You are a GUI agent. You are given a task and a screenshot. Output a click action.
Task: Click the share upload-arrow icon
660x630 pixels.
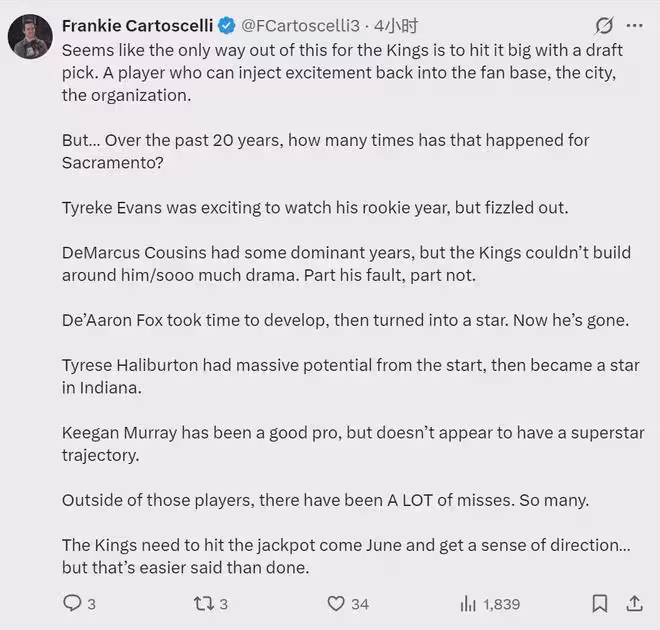[x=634, y=603]
